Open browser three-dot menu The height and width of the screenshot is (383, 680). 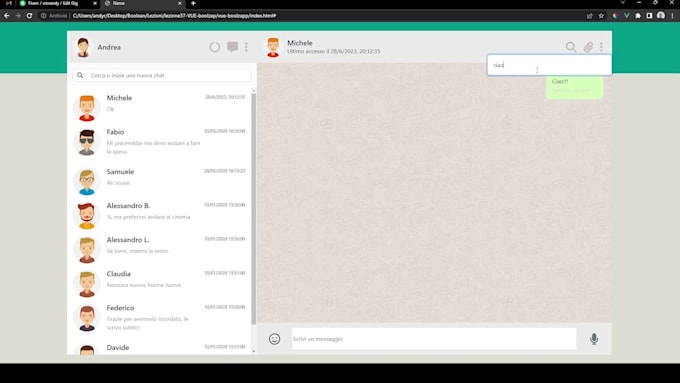click(x=673, y=16)
